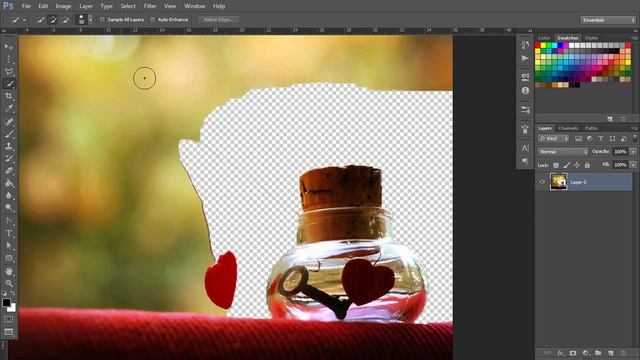This screenshot has height=360, width=640.
Task: Switch to the Styles tab
Action: (x=591, y=38)
